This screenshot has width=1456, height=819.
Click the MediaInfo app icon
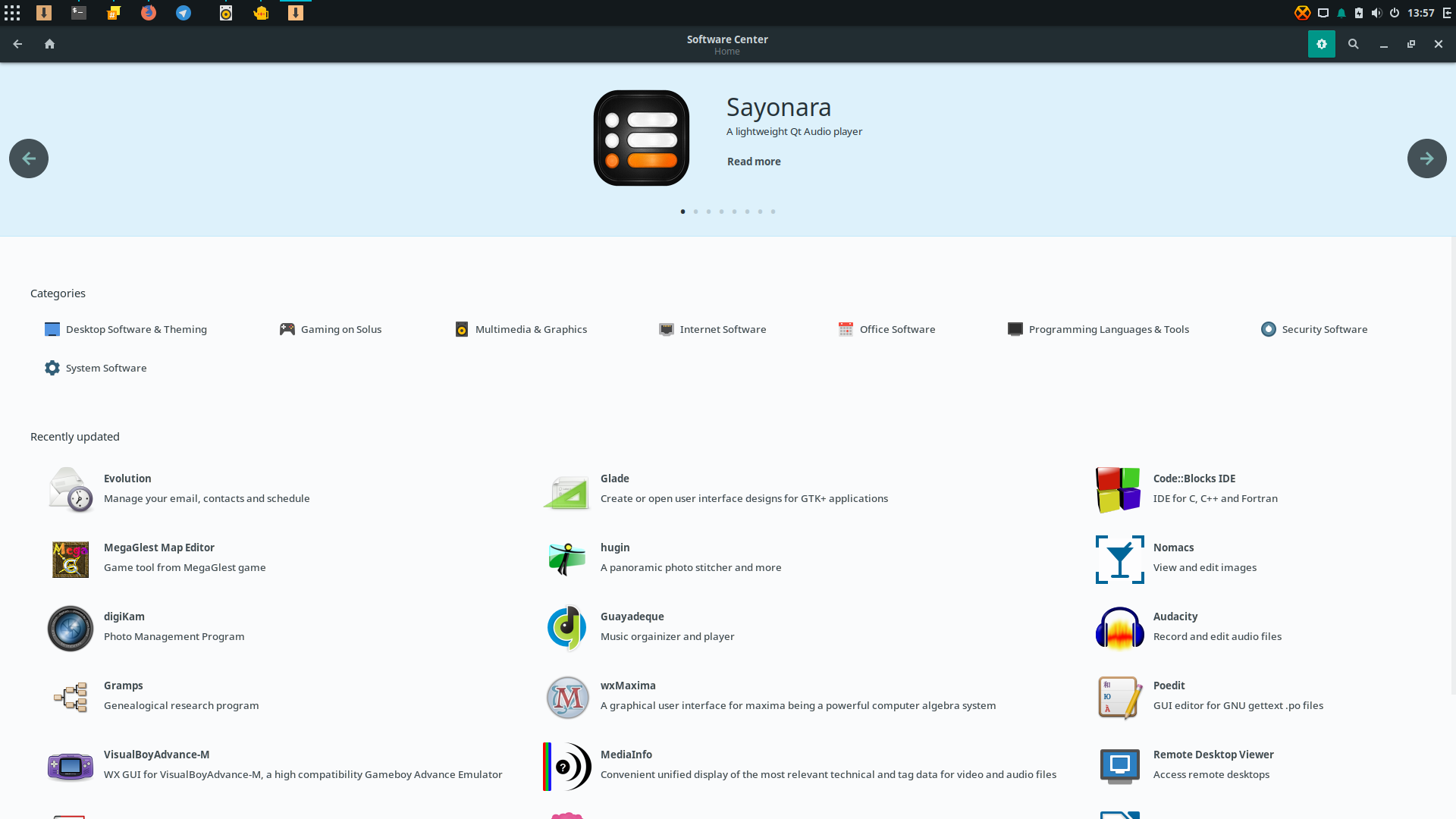567,766
